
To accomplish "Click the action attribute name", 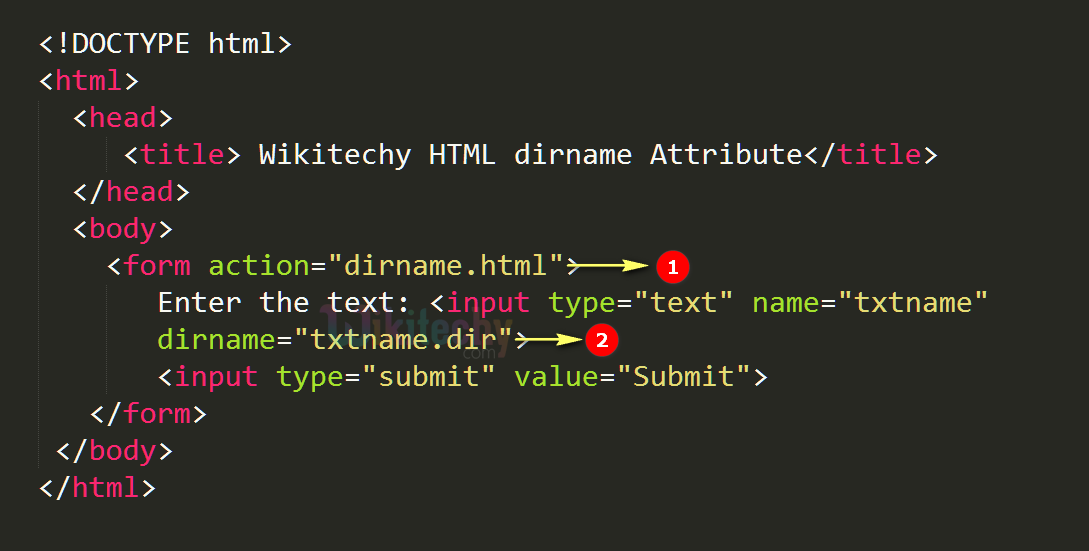I will coord(258,265).
